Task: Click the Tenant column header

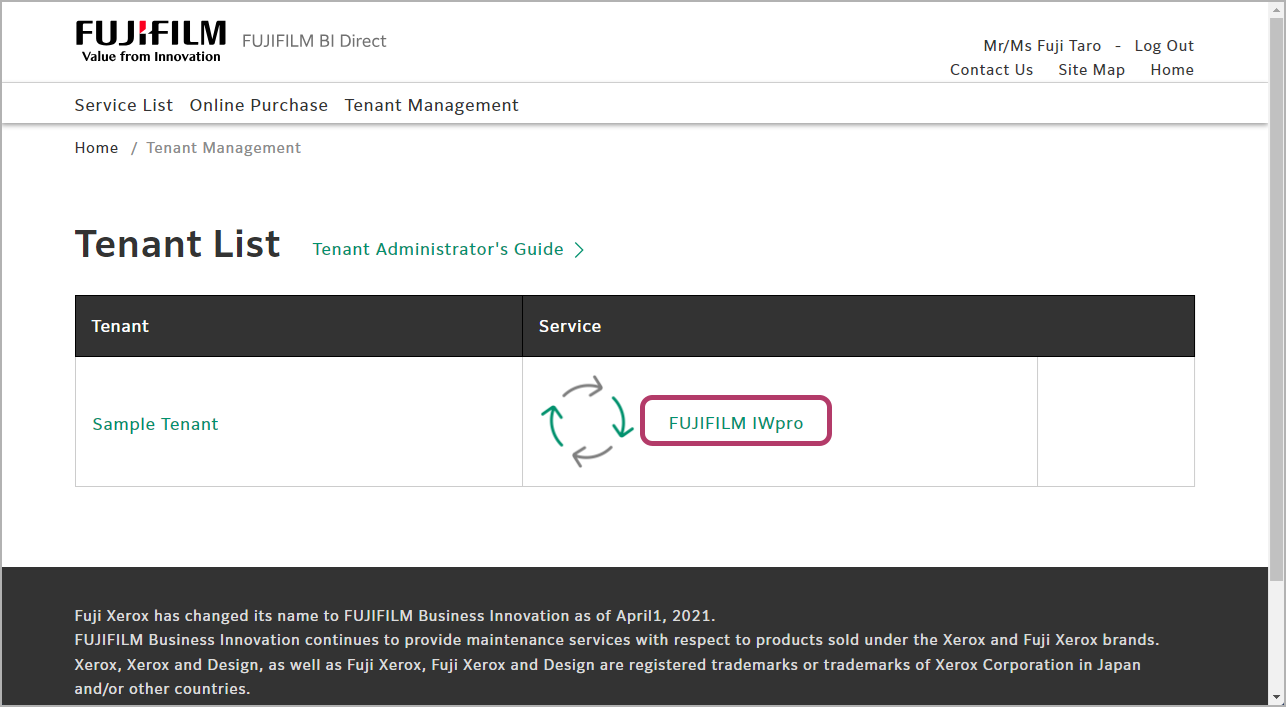Action: pos(120,326)
